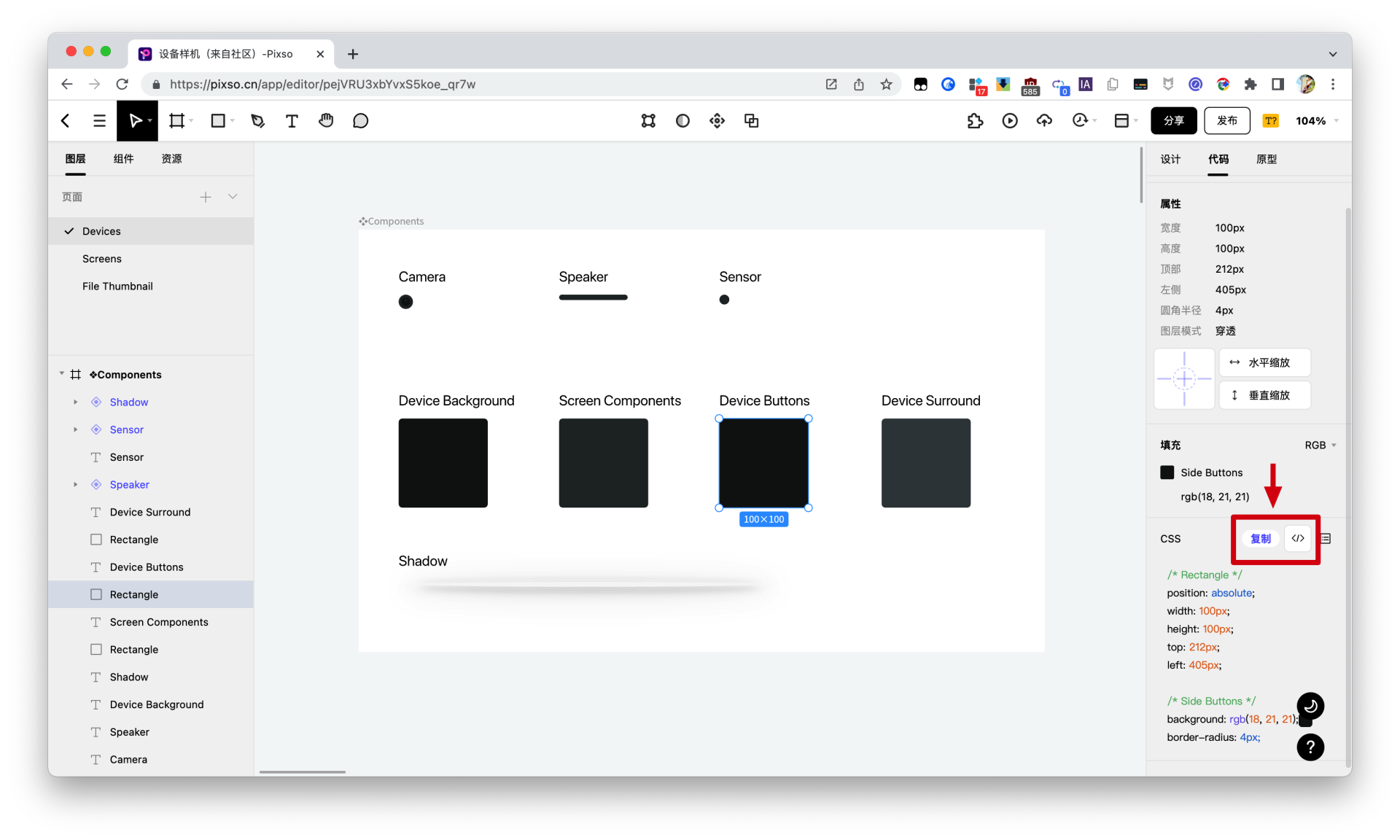Click the 复制 copy CSS button
This screenshot has width=1400, height=840.
1260,538
